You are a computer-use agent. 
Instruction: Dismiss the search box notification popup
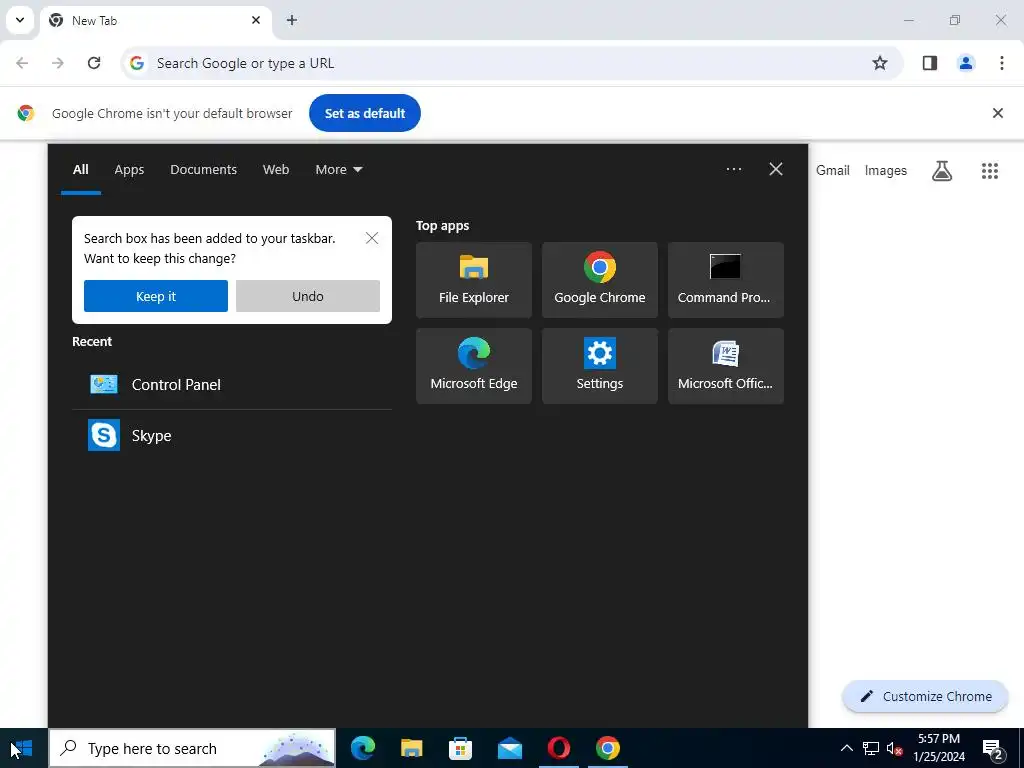tap(372, 238)
